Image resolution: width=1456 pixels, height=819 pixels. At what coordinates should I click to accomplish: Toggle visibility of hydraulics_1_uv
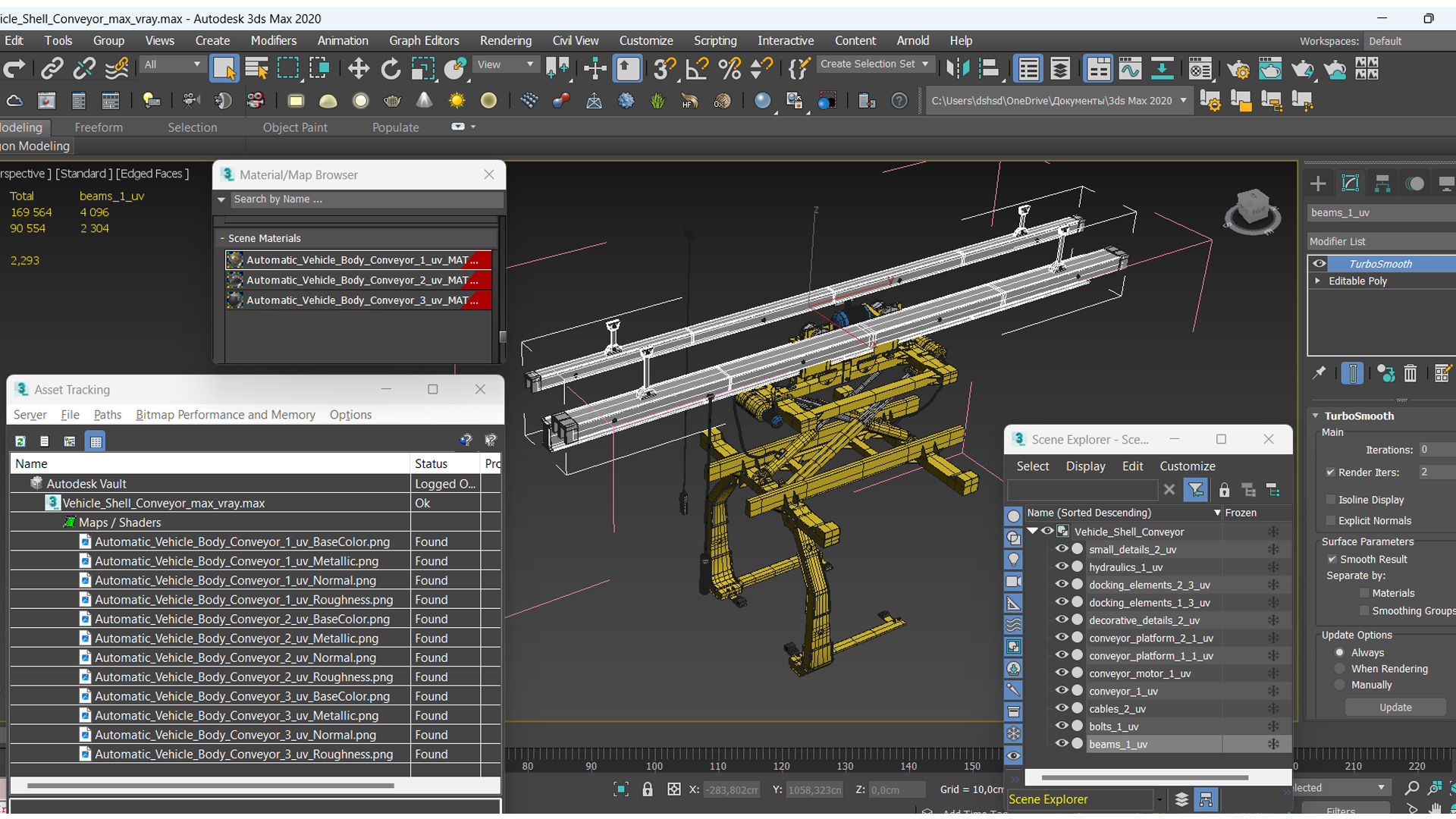pyautogui.click(x=1062, y=567)
